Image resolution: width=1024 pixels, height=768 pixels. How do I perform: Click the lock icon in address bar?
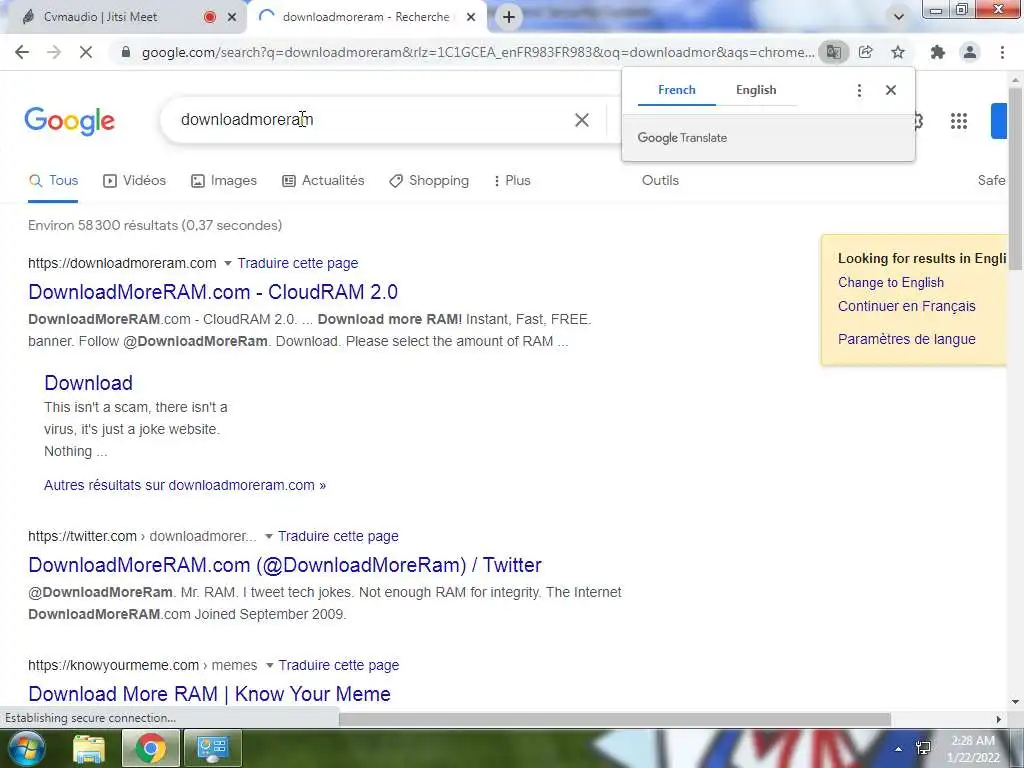[x=126, y=52]
